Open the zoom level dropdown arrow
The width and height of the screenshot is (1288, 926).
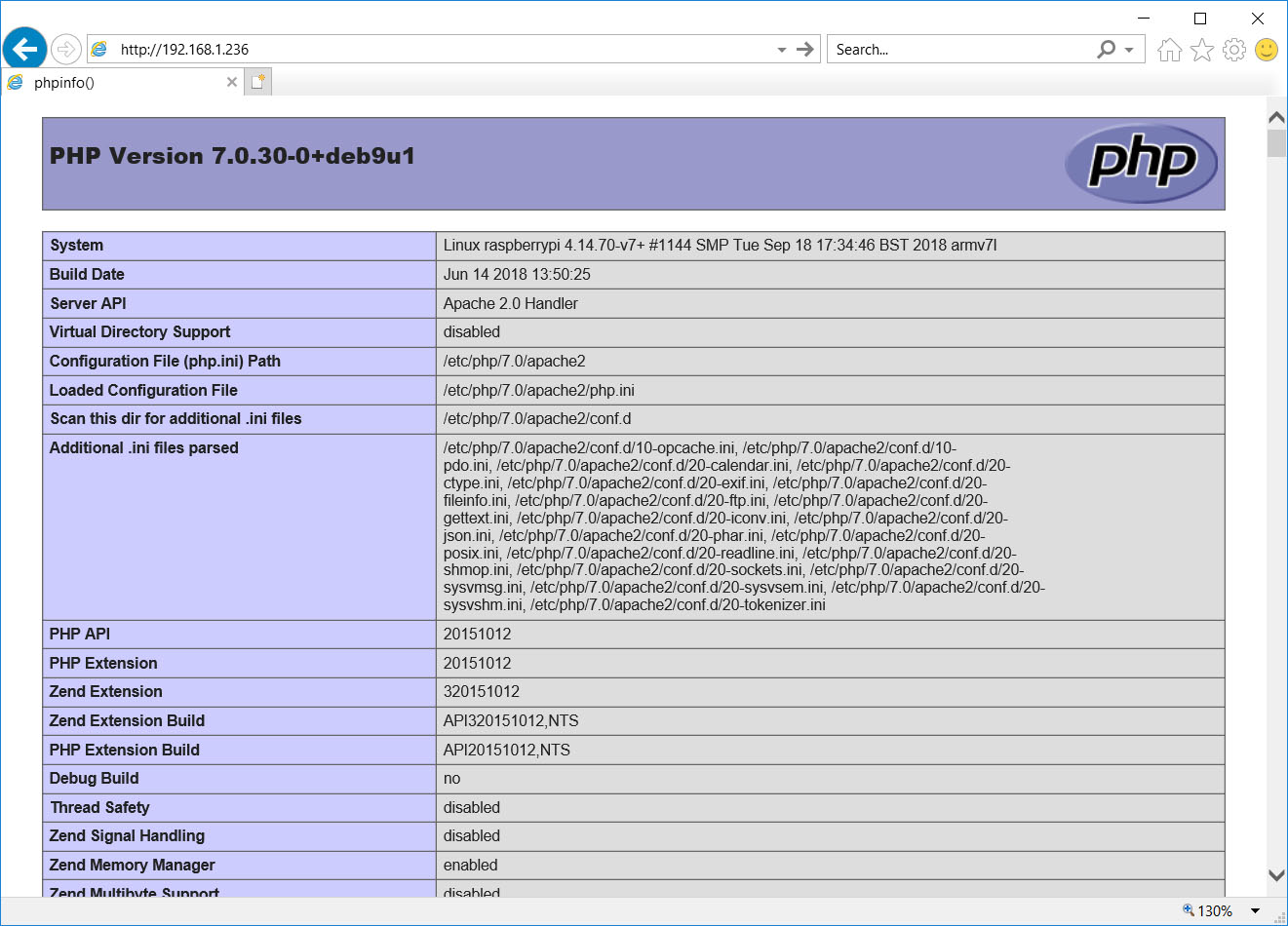[1256, 911]
